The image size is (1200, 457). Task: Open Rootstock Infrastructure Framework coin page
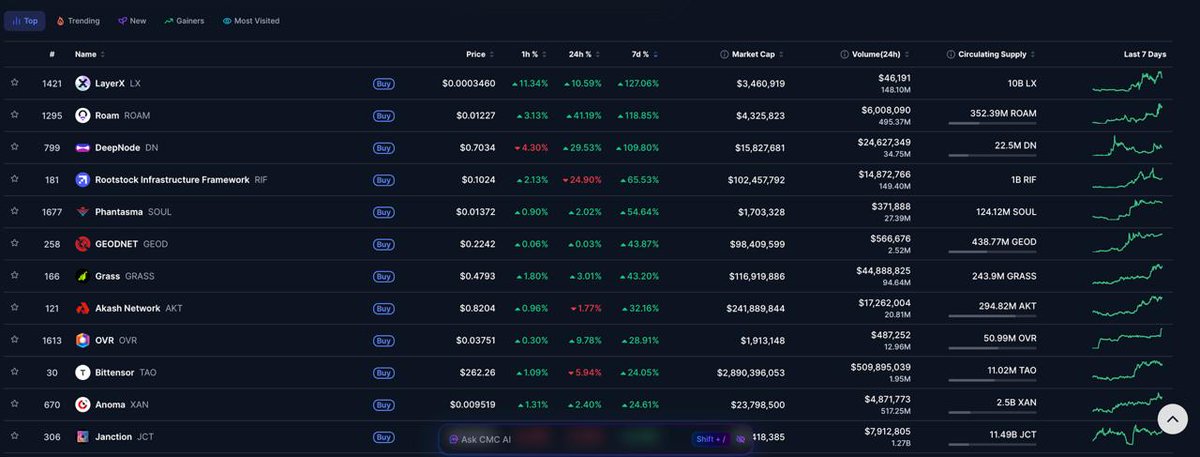click(172, 180)
